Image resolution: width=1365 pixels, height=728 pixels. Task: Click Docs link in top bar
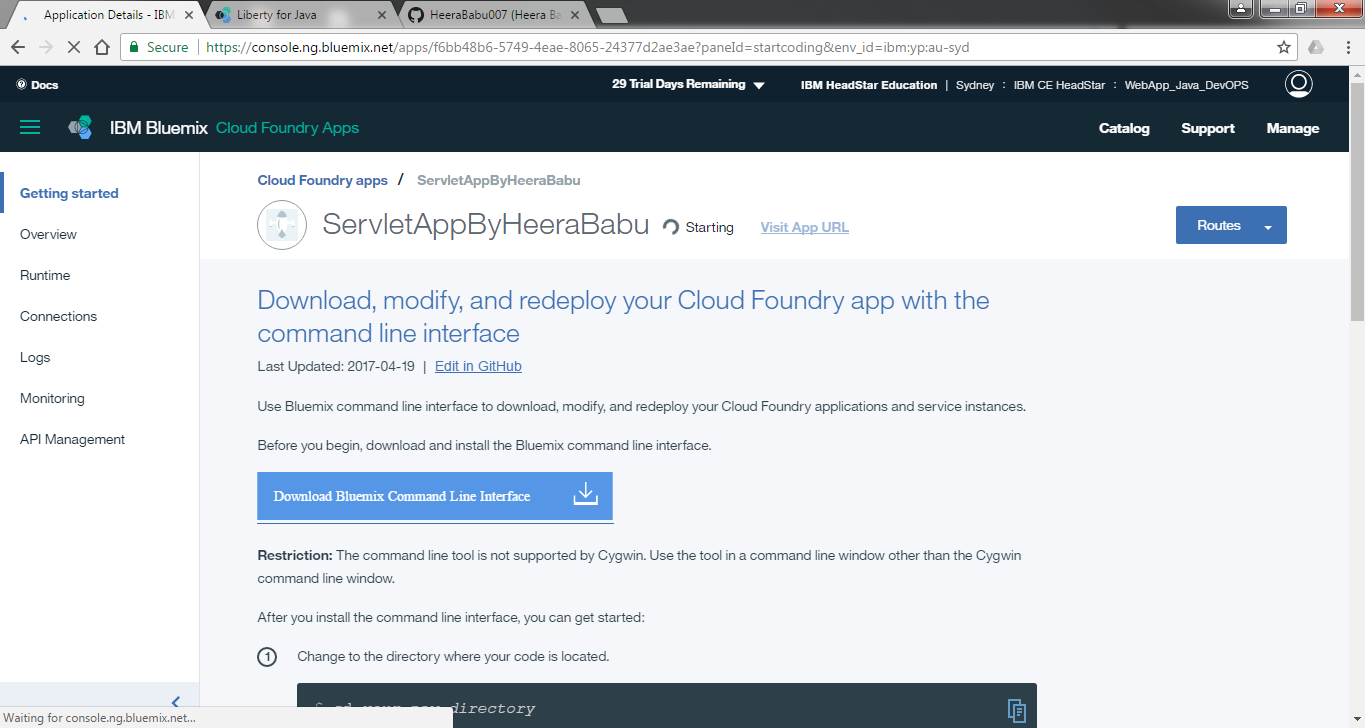point(44,85)
